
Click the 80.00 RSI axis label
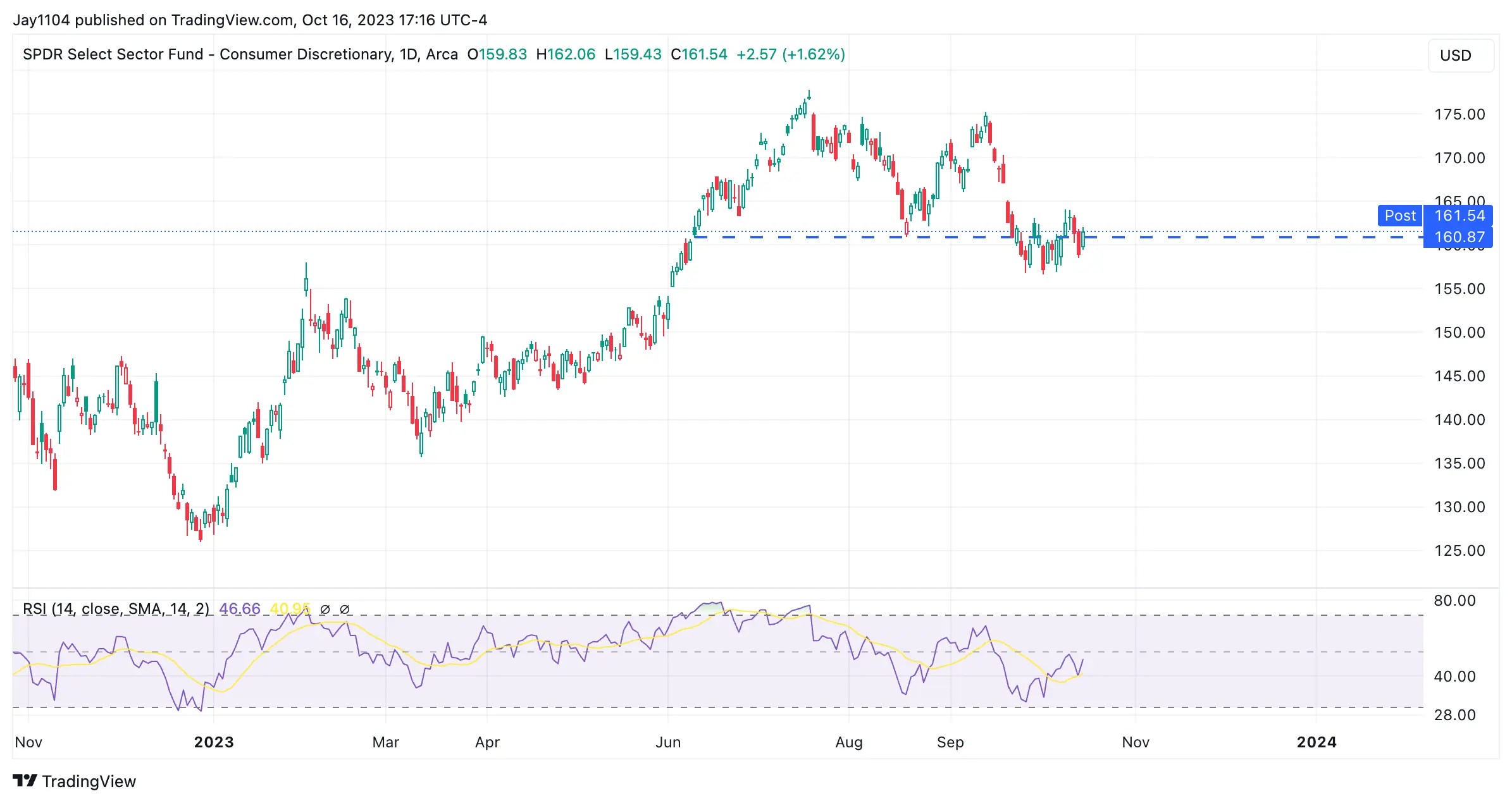tap(1454, 601)
